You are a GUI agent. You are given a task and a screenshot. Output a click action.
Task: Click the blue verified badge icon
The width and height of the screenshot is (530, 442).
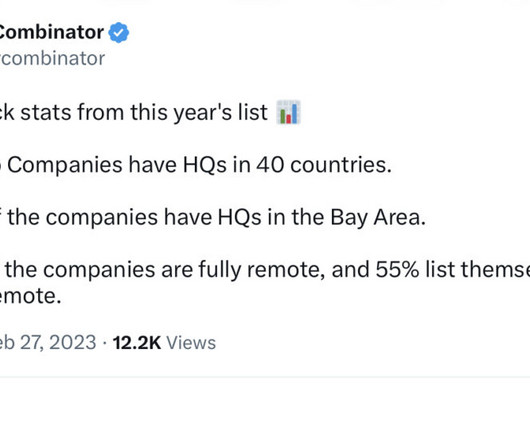pyautogui.click(x=119, y=32)
